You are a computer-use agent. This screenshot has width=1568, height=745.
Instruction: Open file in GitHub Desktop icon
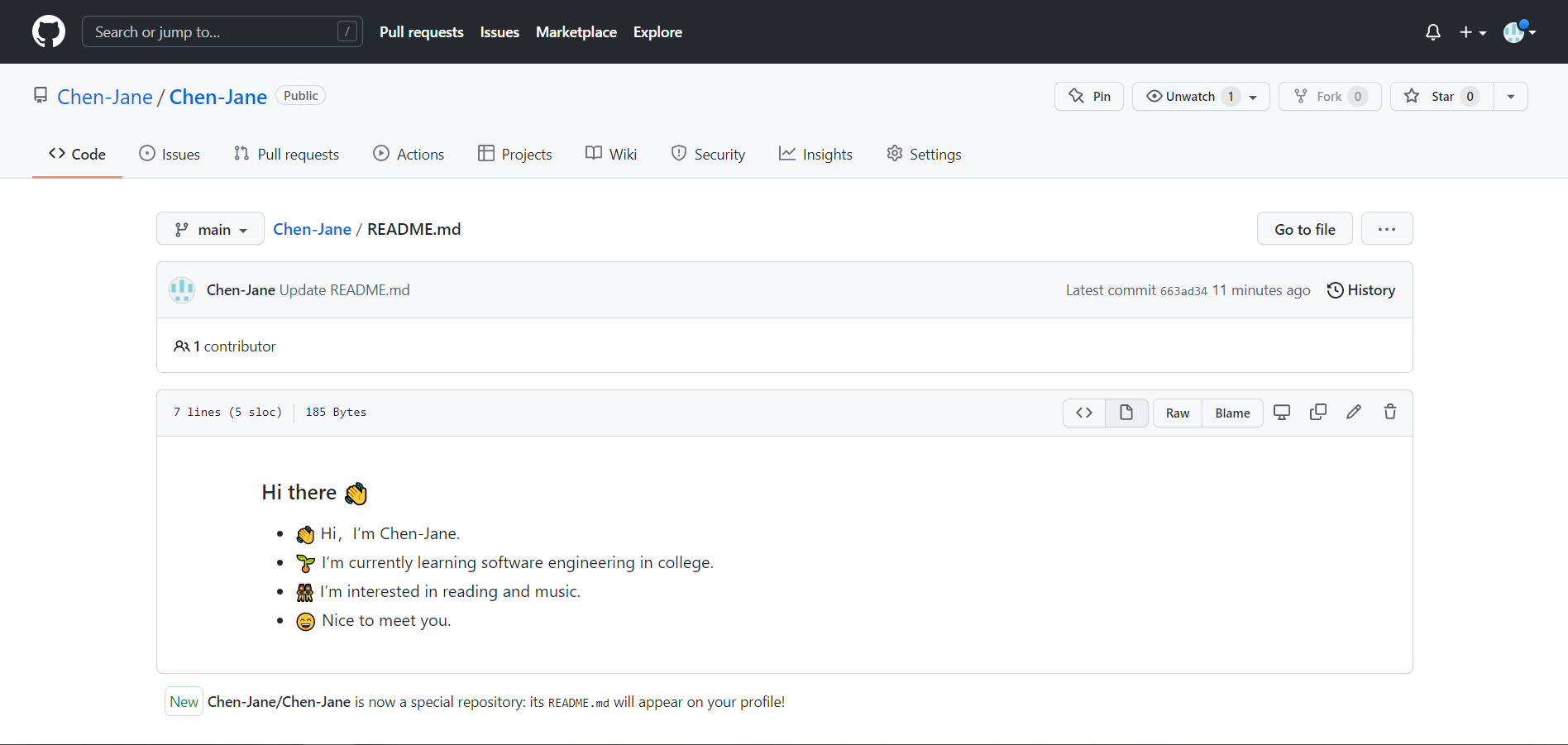pyautogui.click(x=1282, y=412)
